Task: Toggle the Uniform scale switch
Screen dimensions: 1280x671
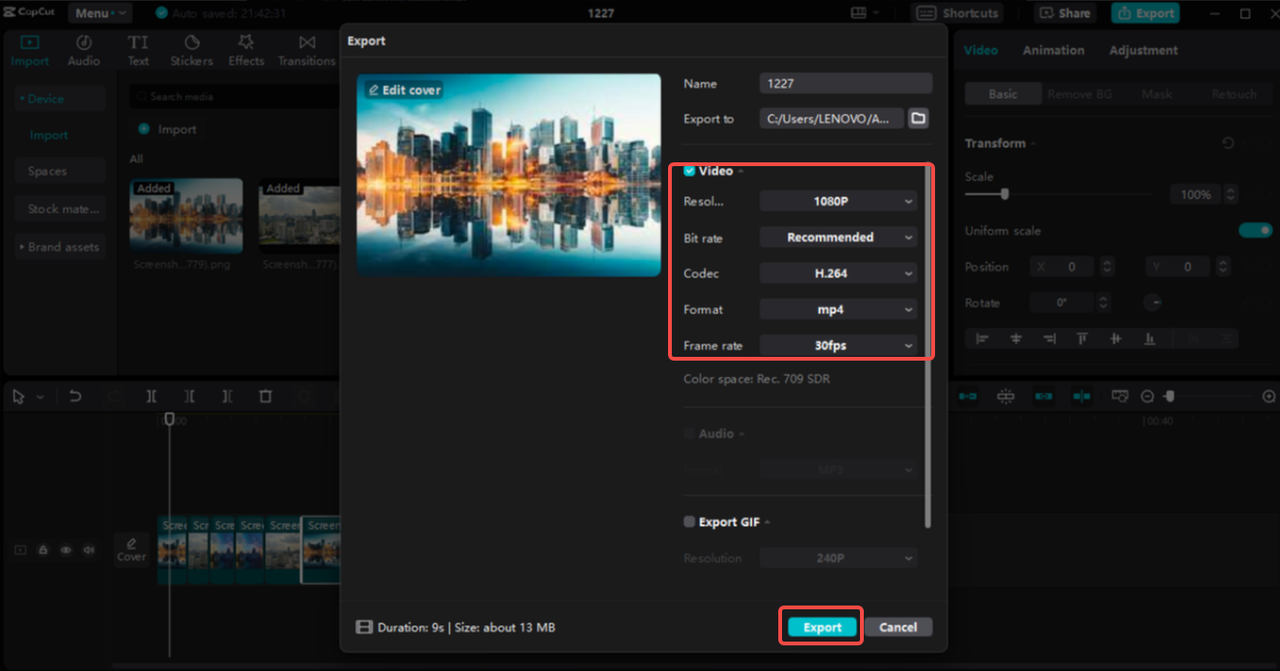Action: coord(1255,230)
